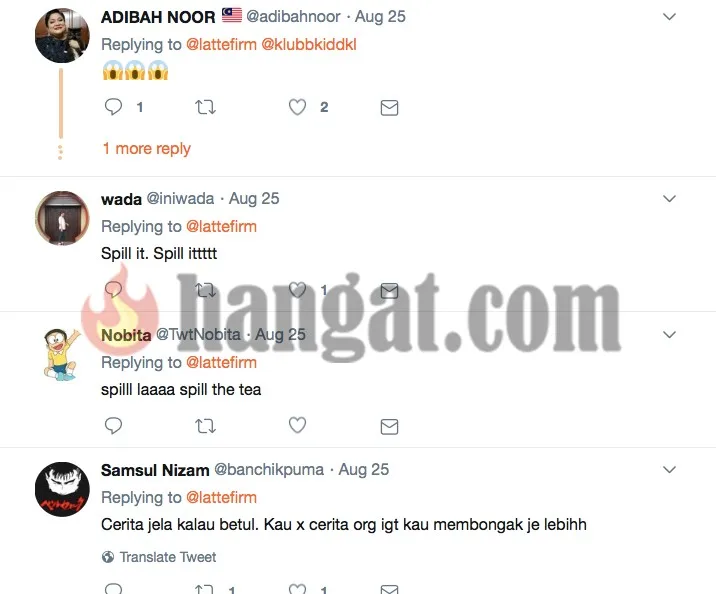This screenshot has height=594, width=716.
Task: Open the dropdown arrow on wada's tweet
Action: [669, 199]
